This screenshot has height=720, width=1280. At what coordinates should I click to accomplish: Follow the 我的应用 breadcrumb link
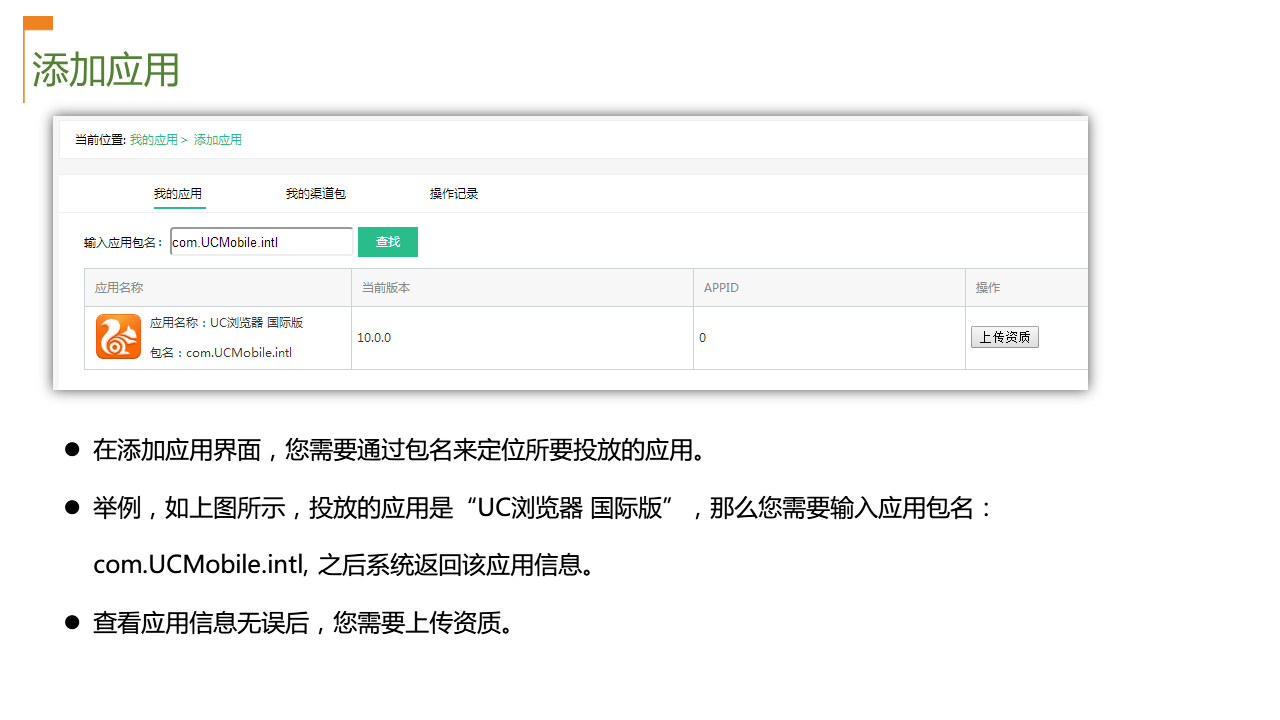(153, 140)
